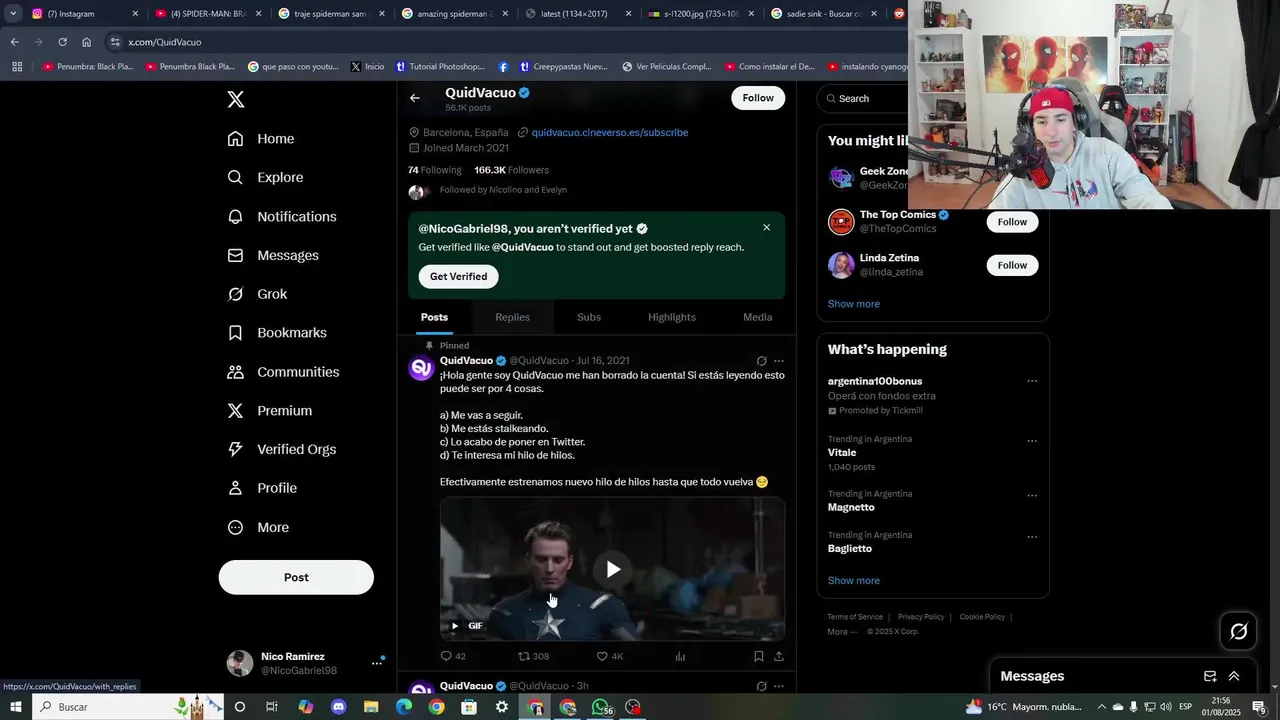Image resolution: width=1280 pixels, height=720 pixels.
Task: Open options for Vitale trend
Action: pos(1032,441)
